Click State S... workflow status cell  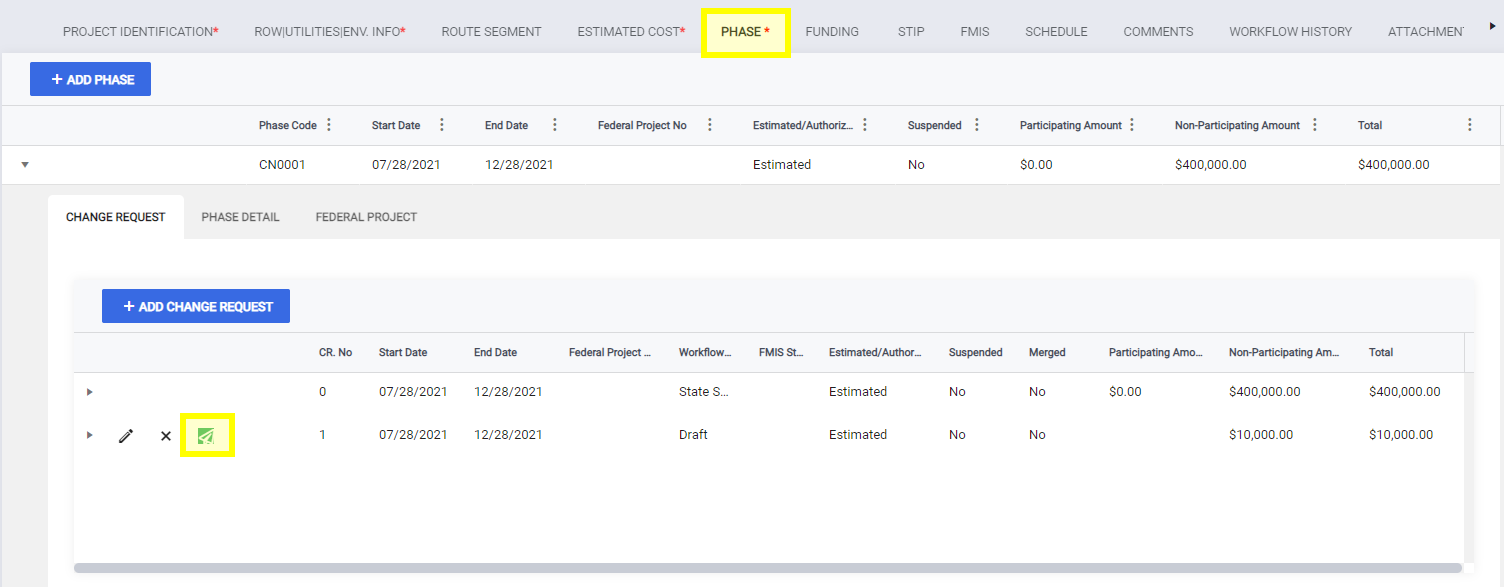704,392
